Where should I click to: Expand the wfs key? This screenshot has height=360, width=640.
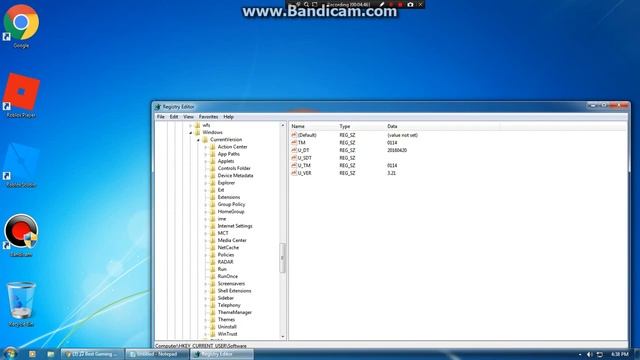[x=191, y=125]
